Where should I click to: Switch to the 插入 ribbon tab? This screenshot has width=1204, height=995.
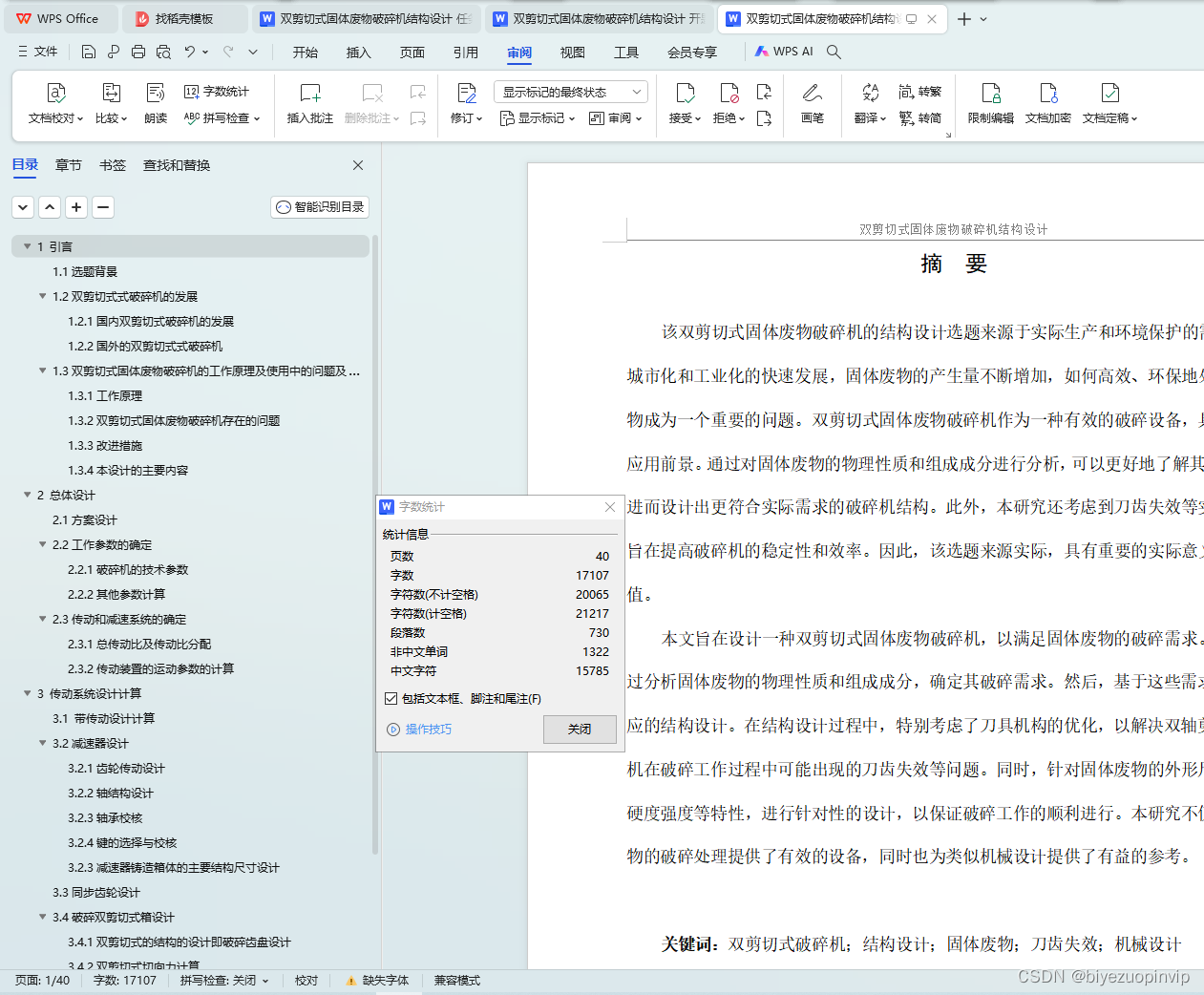(359, 53)
